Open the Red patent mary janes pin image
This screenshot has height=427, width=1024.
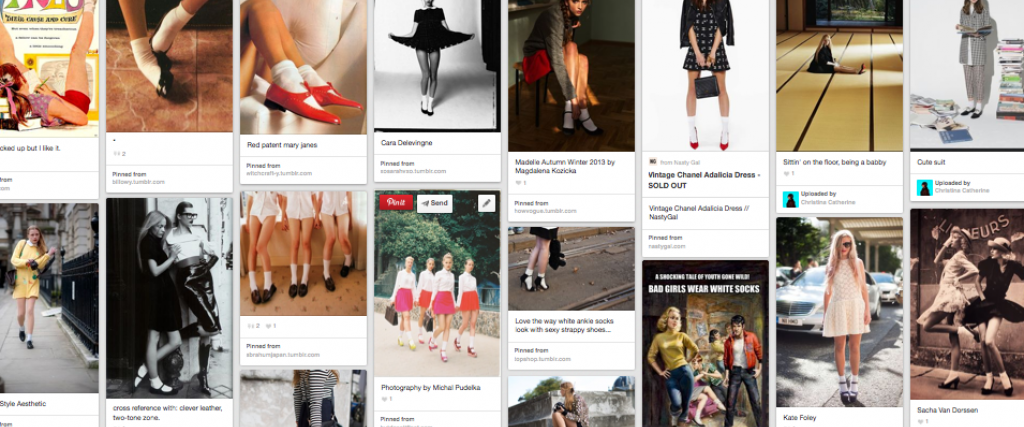303,65
